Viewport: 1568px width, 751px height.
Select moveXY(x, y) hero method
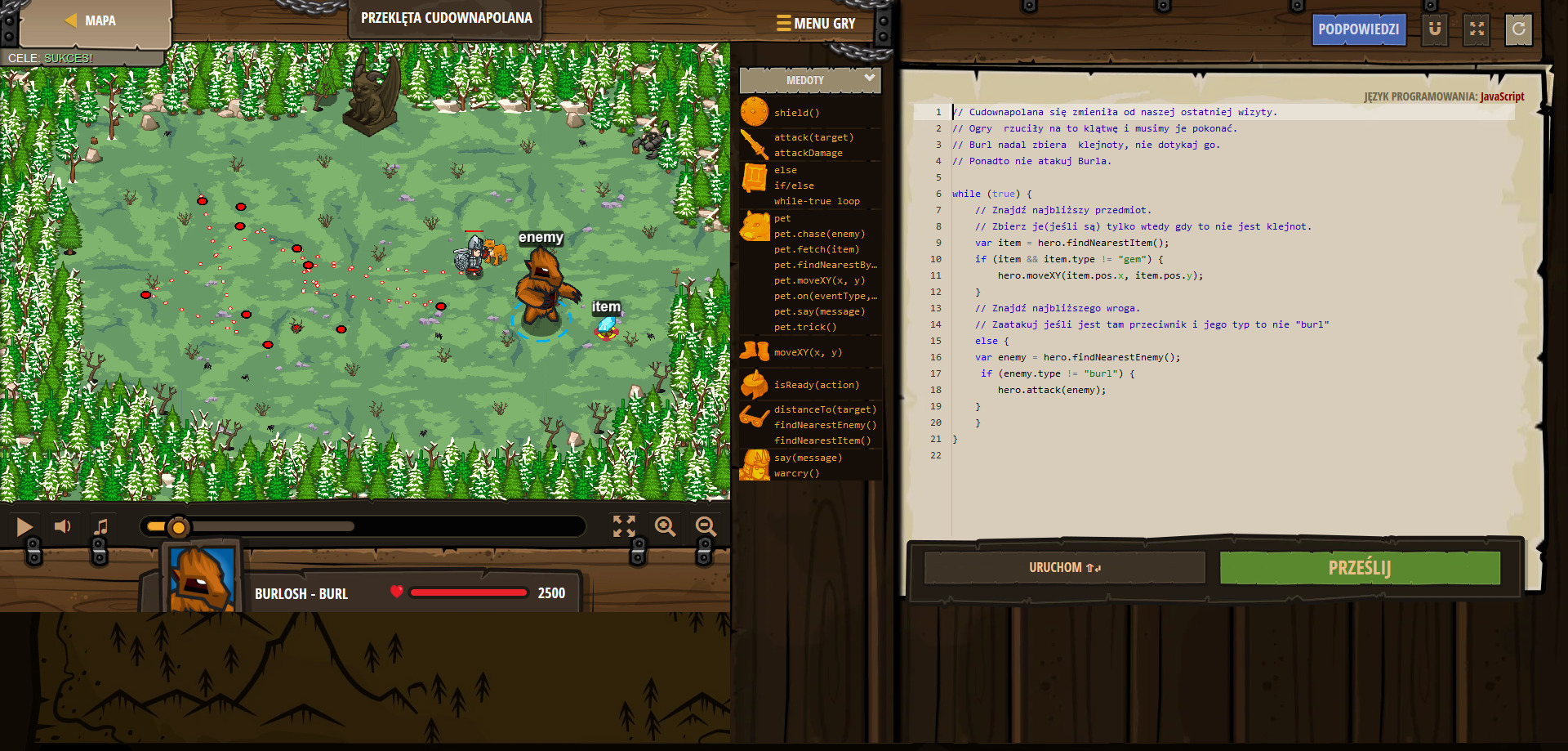(x=808, y=352)
